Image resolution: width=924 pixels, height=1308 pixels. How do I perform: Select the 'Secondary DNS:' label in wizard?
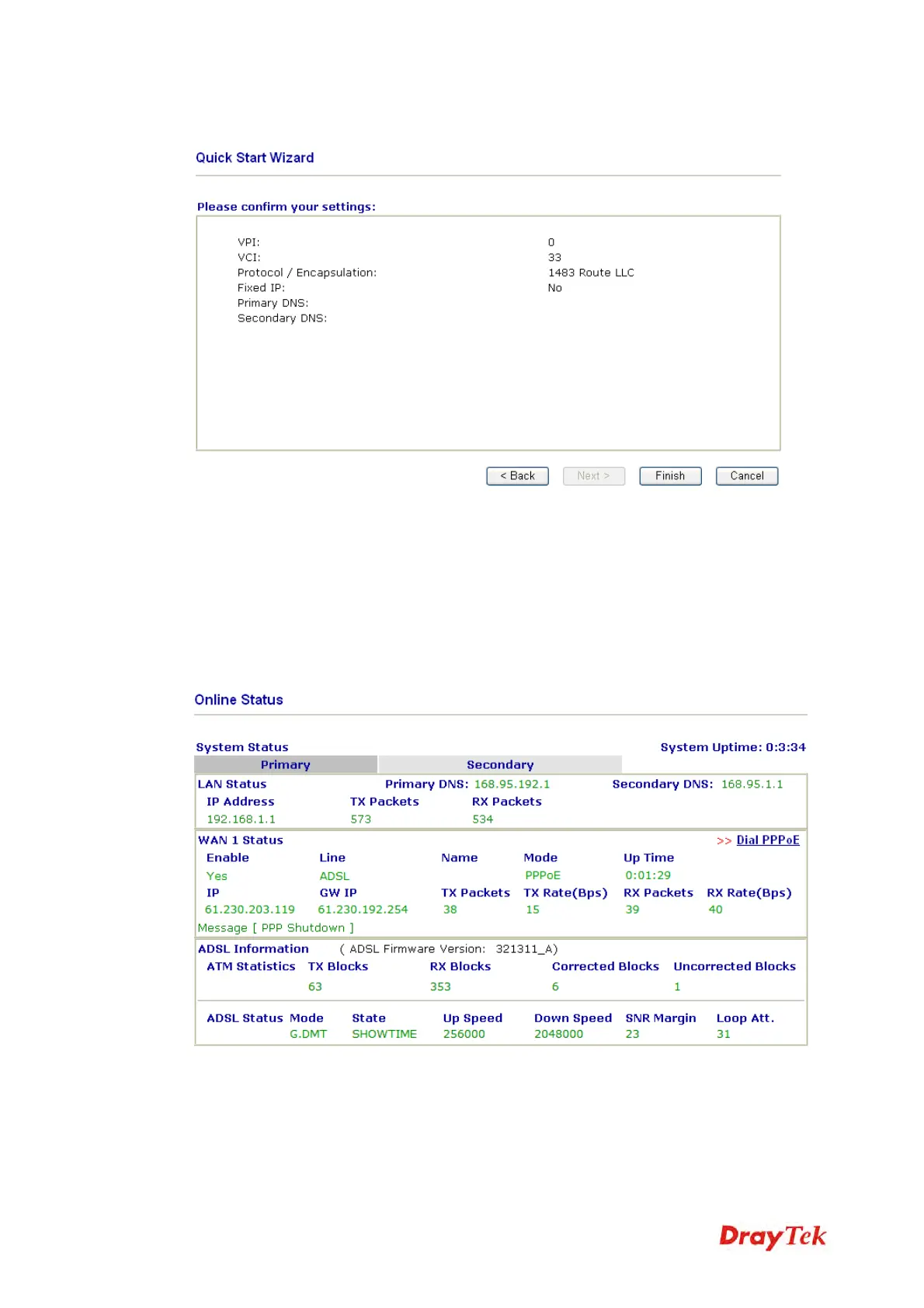coord(282,318)
